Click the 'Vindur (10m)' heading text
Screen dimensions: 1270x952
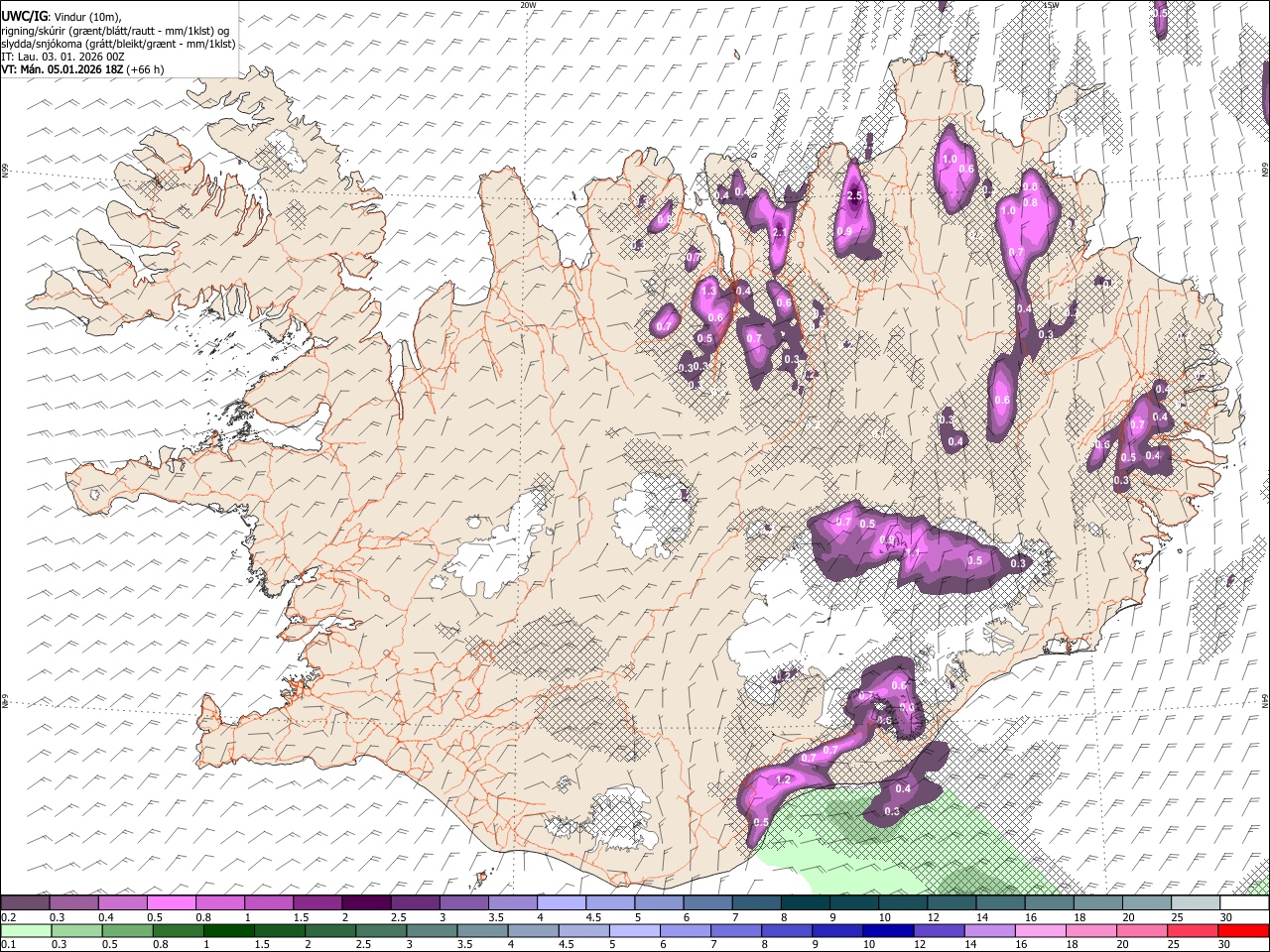[x=87, y=17]
